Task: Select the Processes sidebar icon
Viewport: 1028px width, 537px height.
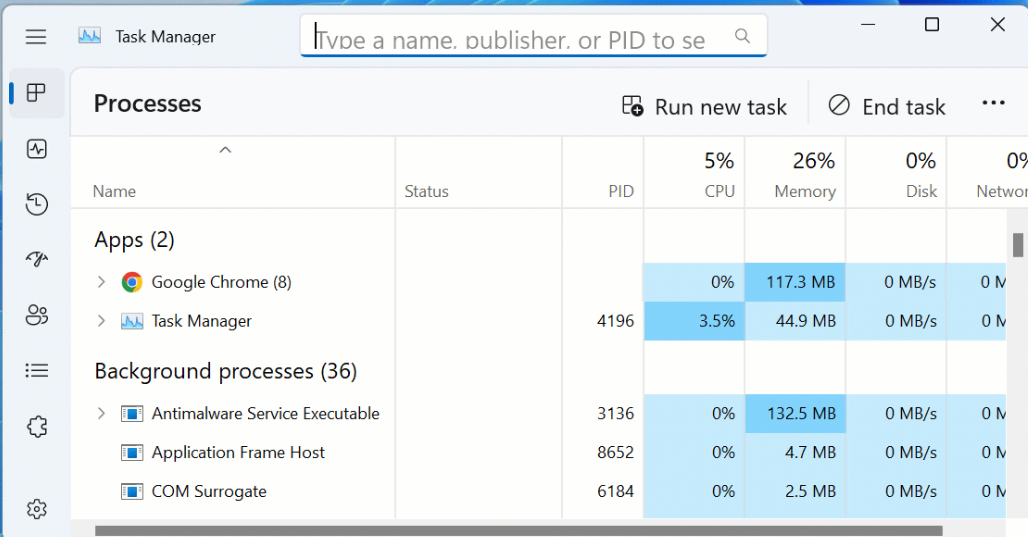Action: click(37, 93)
